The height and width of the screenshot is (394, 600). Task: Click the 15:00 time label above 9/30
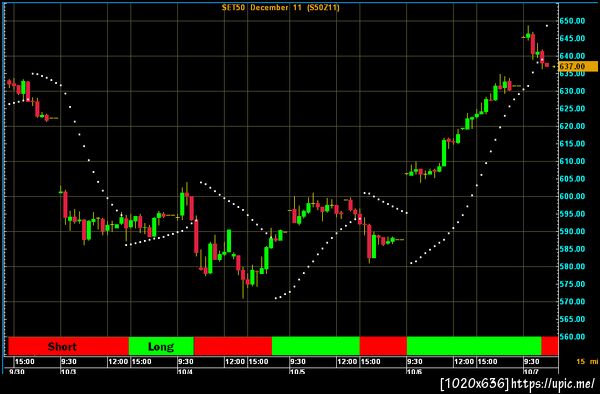24,362
